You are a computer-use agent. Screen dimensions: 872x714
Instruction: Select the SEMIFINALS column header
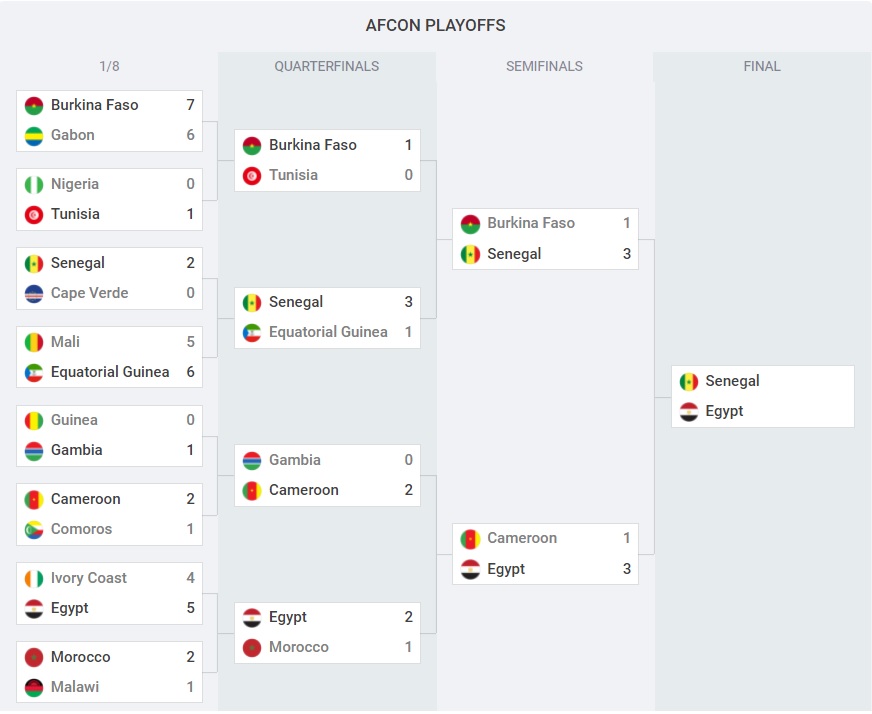pos(544,67)
